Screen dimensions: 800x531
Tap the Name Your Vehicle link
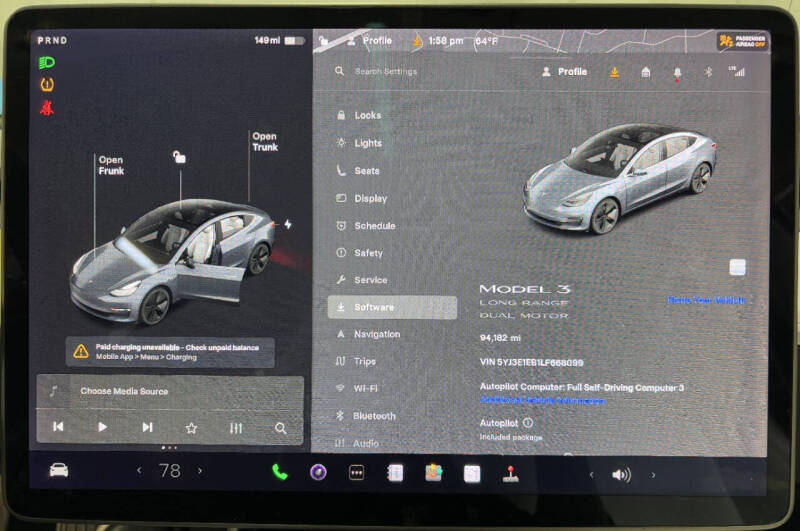tap(706, 300)
